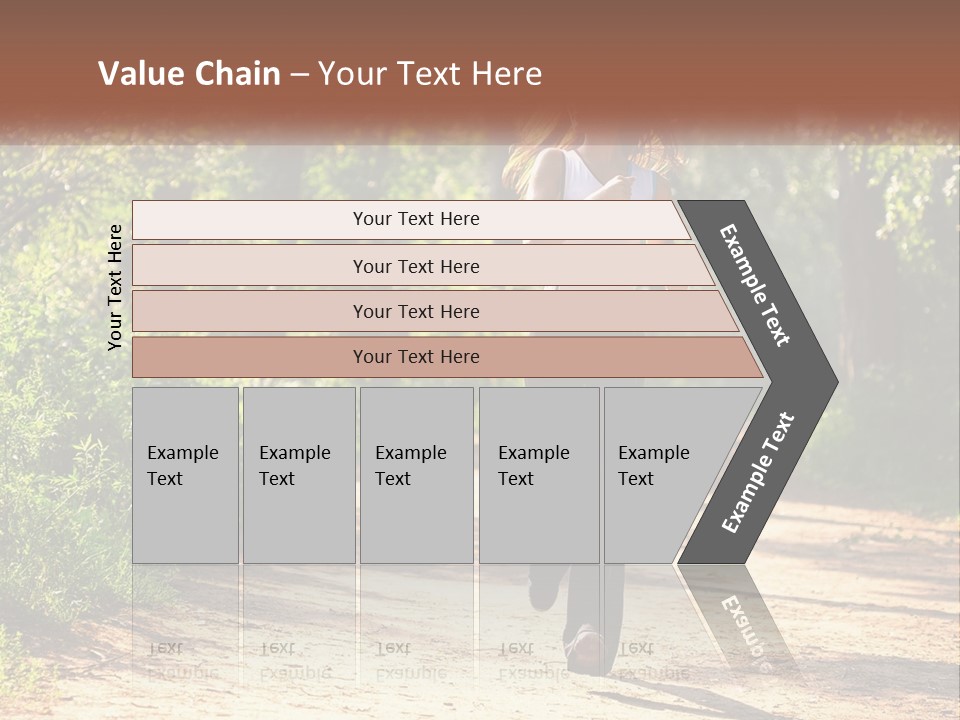Click the bold "Value Chain" title words

(x=189, y=74)
